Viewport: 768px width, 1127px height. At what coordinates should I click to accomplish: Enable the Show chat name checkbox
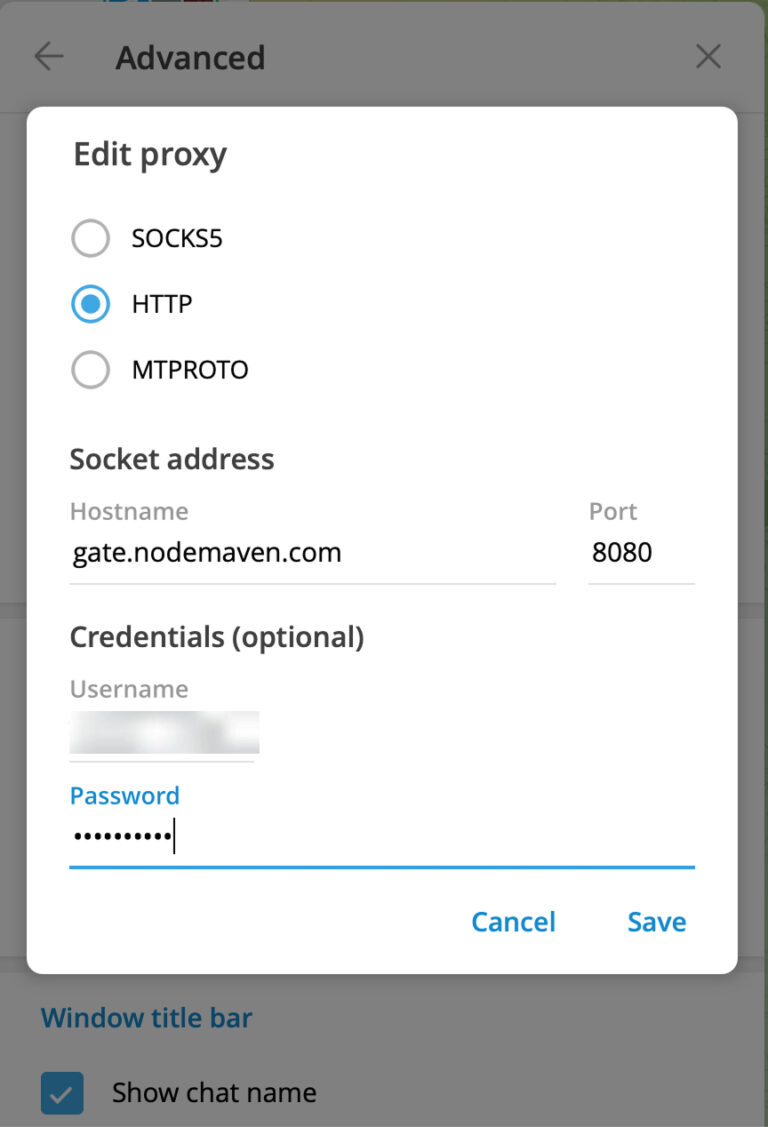[62, 1093]
